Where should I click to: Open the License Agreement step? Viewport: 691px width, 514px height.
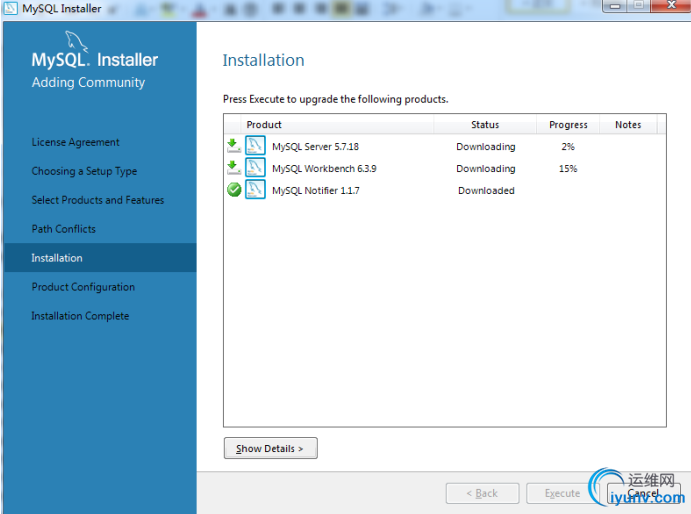(75, 142)
